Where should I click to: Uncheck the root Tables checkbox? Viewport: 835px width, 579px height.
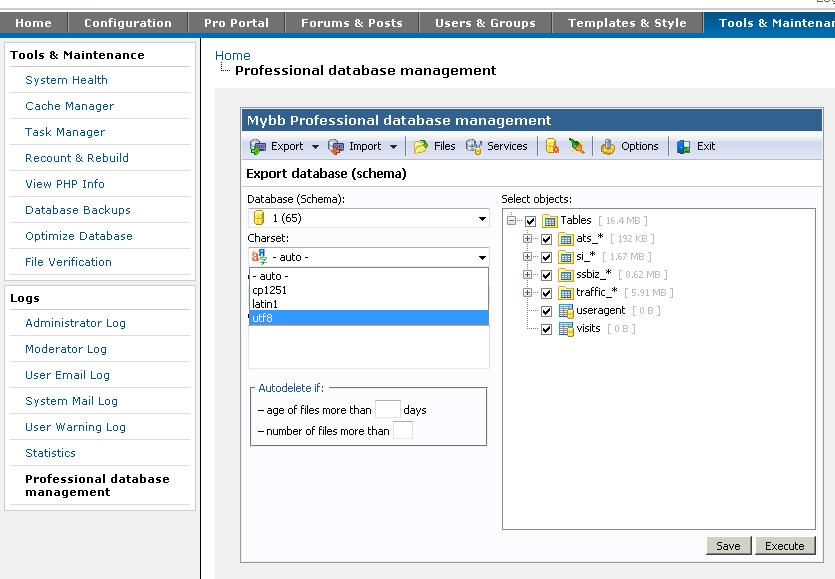[x=530, y=221]
